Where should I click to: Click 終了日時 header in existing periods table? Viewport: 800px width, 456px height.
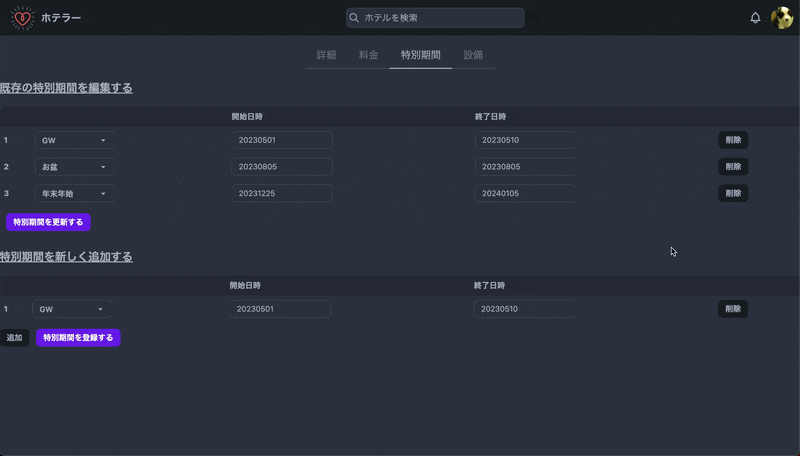[490, 117]
